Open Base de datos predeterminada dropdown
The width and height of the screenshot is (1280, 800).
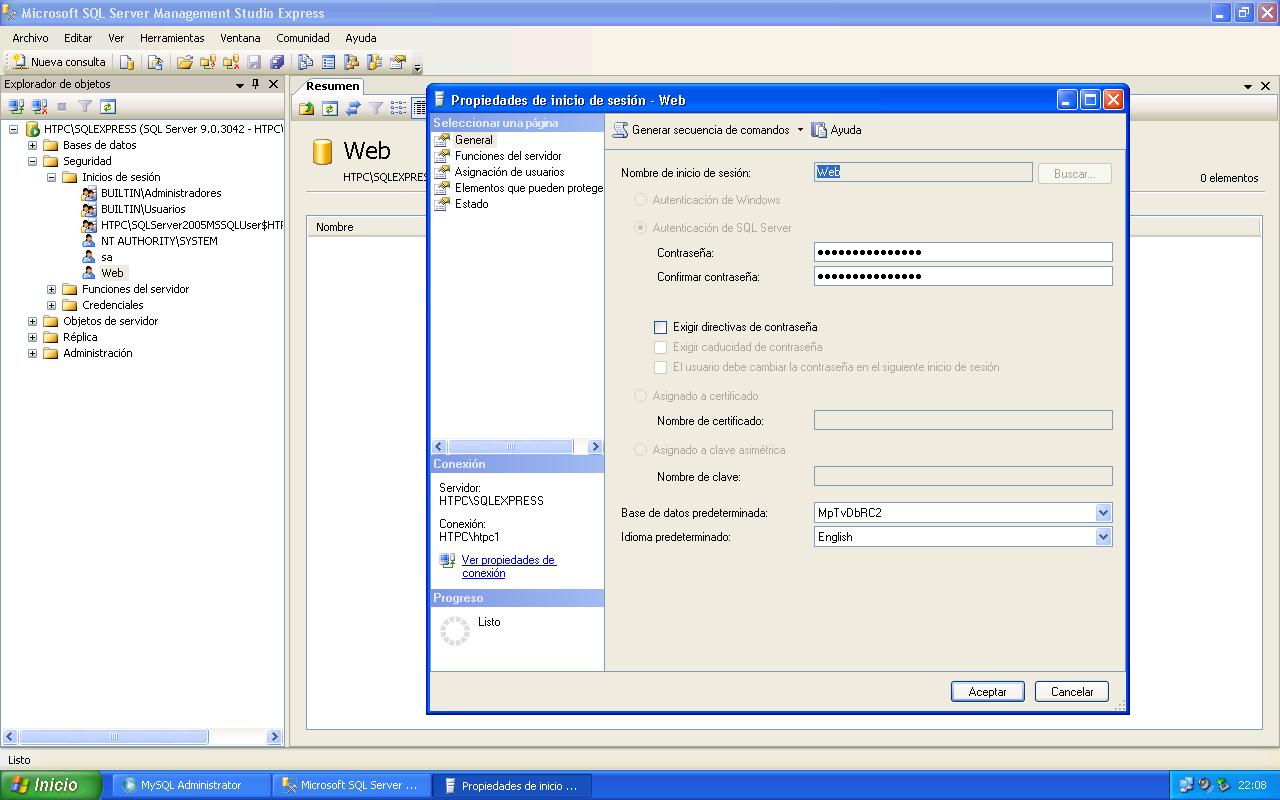tap(1103, 513)
